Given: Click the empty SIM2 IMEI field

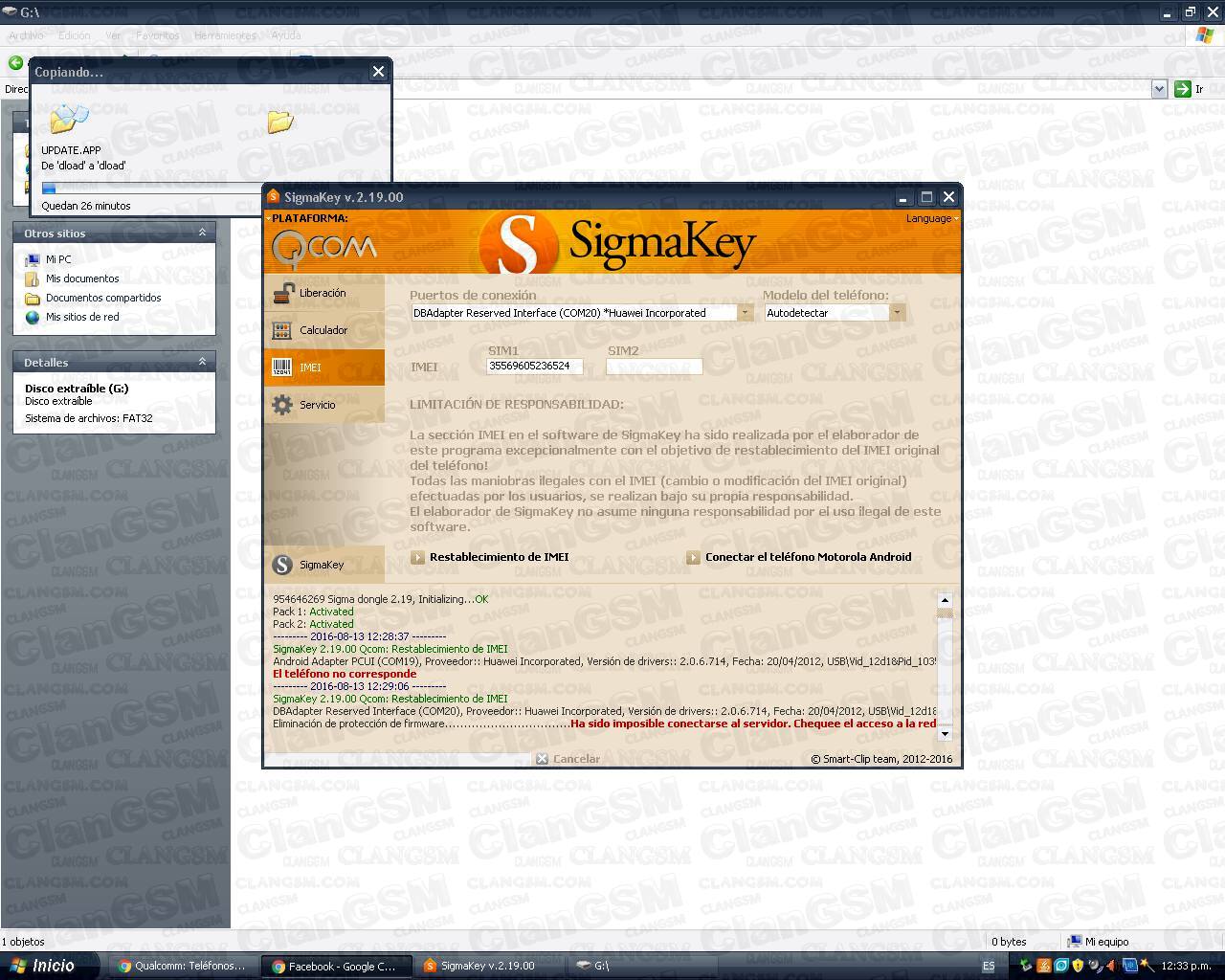Looking at the screenshot, I should (x=655, y=366).
